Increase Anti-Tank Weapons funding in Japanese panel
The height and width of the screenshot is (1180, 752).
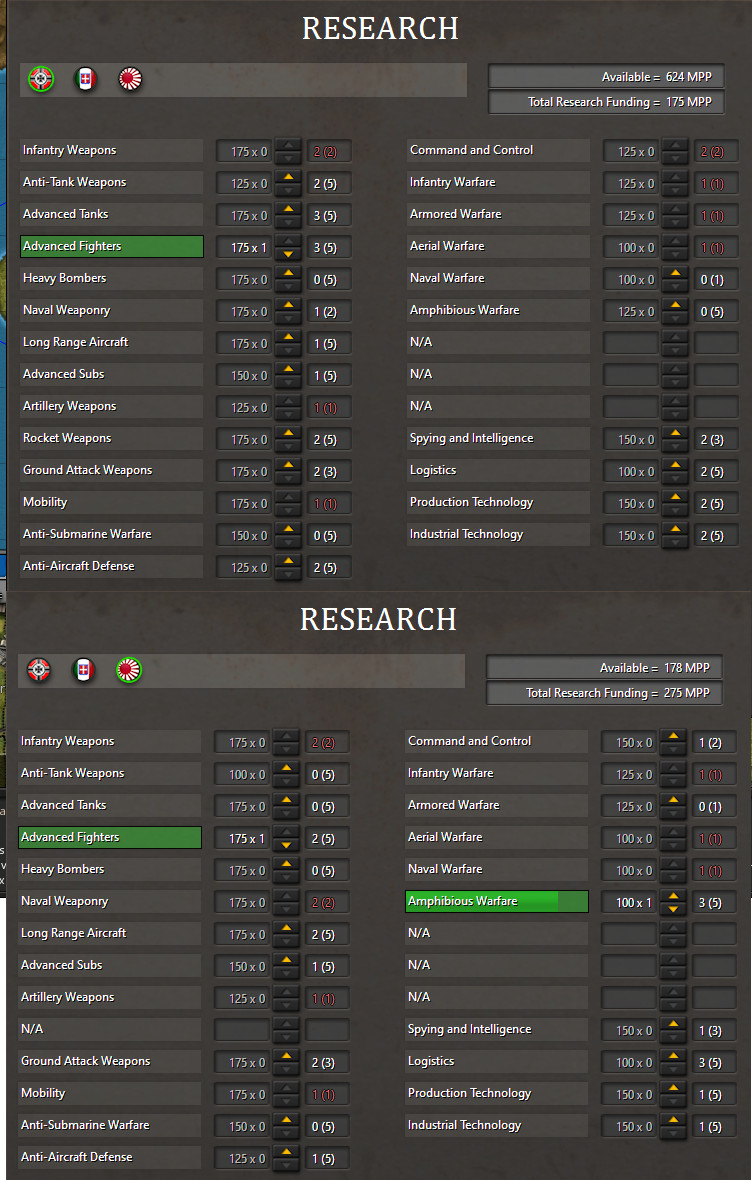[286, 768]
